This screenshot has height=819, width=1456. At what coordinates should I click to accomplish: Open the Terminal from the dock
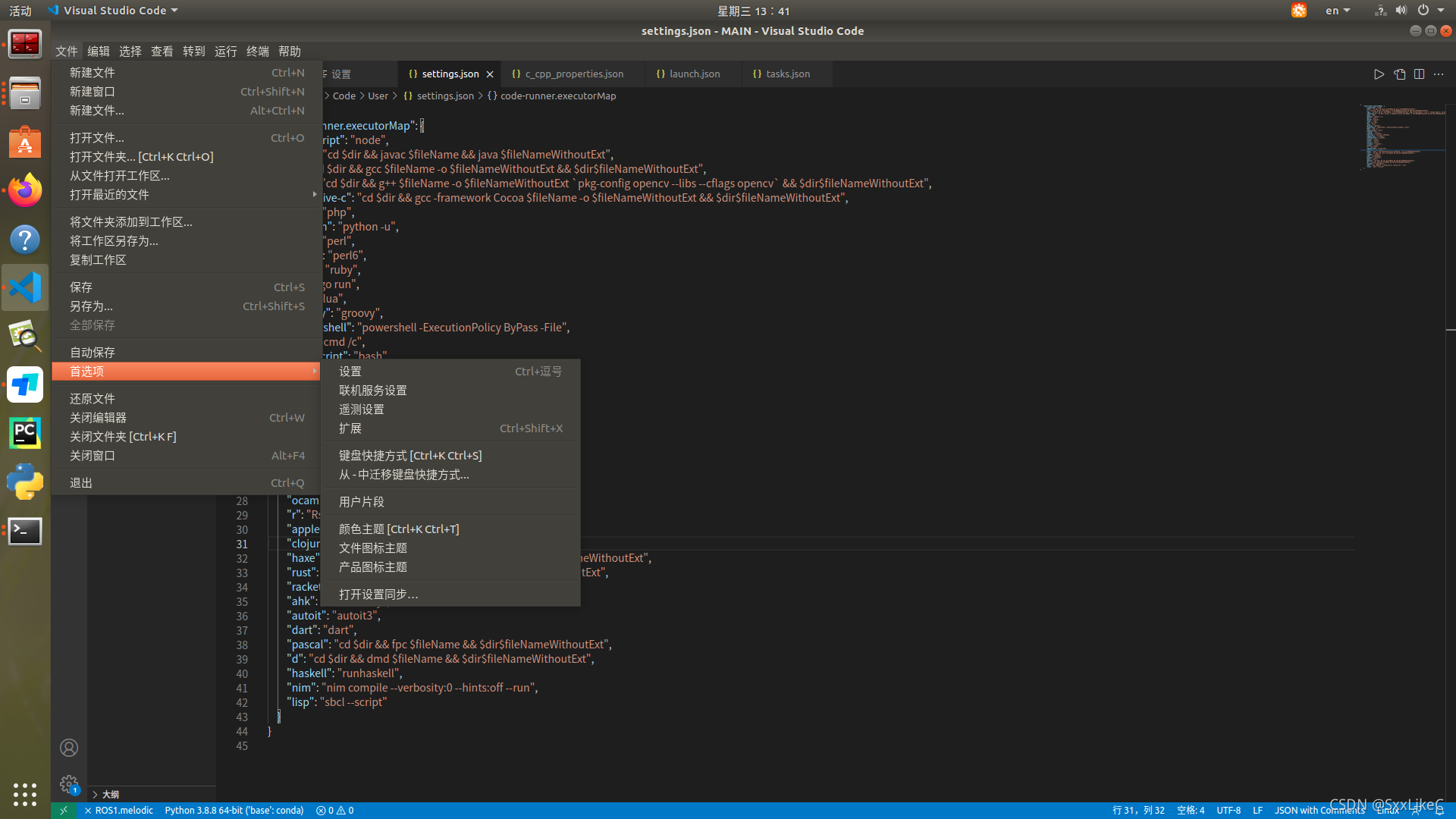(x=25, y=531)
